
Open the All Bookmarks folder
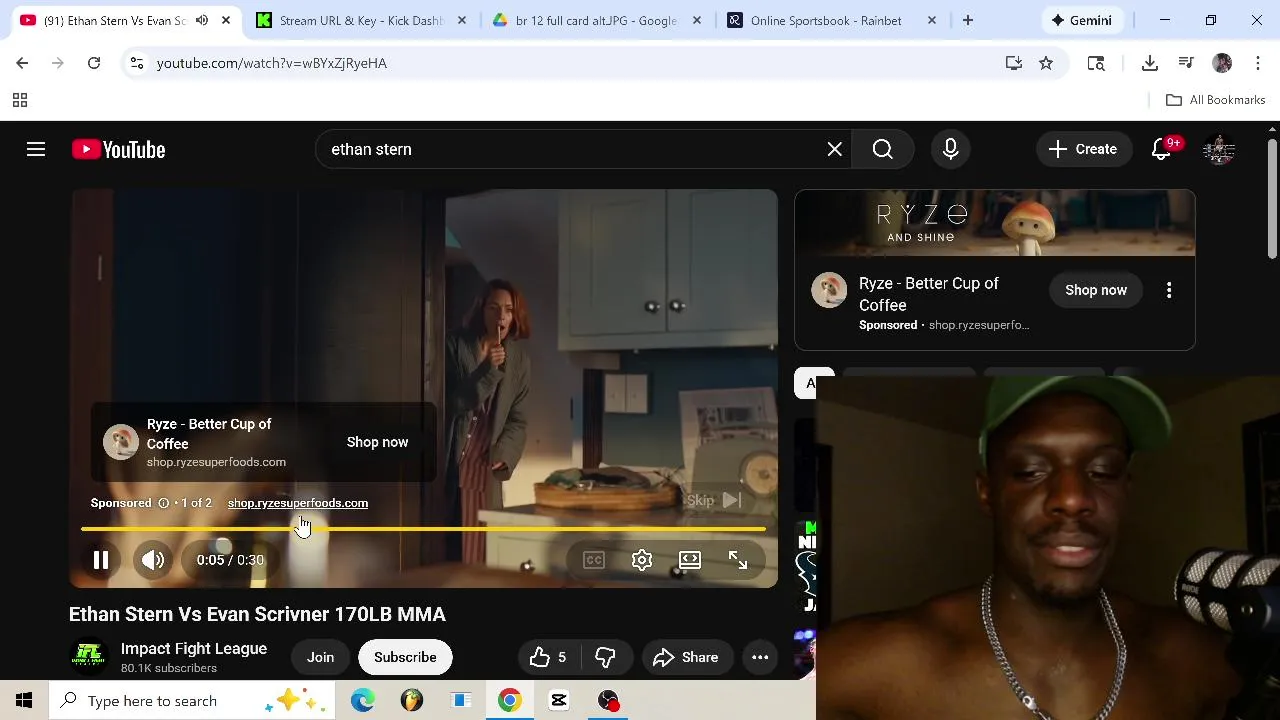(1216, 100)
